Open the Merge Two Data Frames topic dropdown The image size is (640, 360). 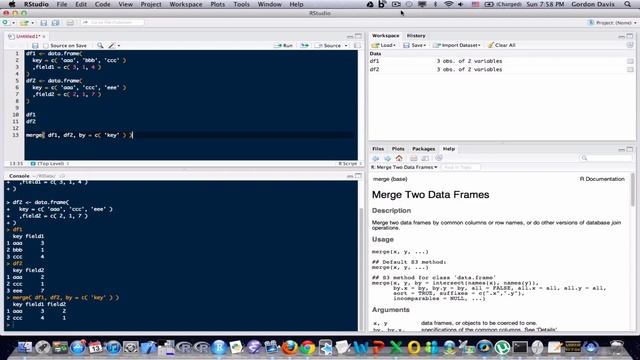coord(404,167)
